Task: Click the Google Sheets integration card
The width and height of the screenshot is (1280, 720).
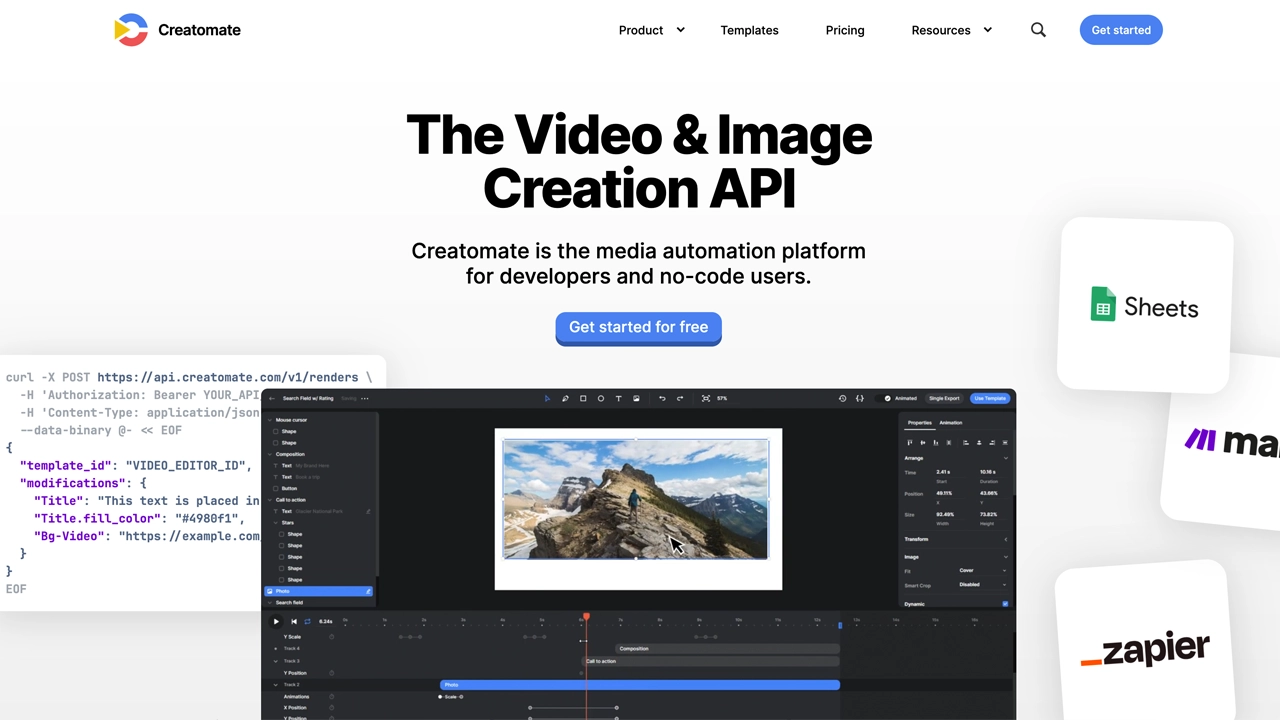Action: pyautogui.click(x=1145, y=306)
